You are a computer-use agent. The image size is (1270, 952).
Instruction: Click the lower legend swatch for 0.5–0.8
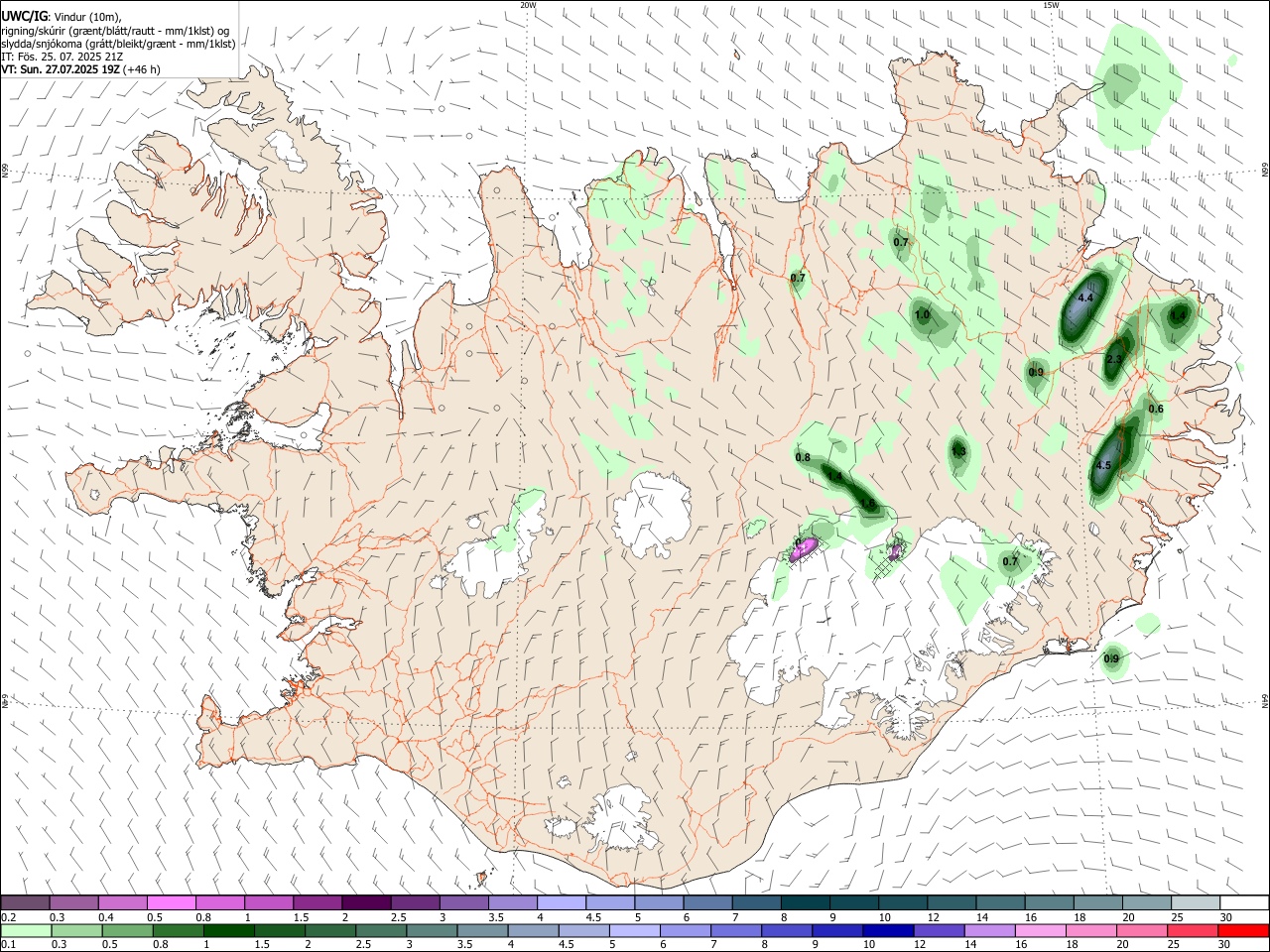[127, 930]
